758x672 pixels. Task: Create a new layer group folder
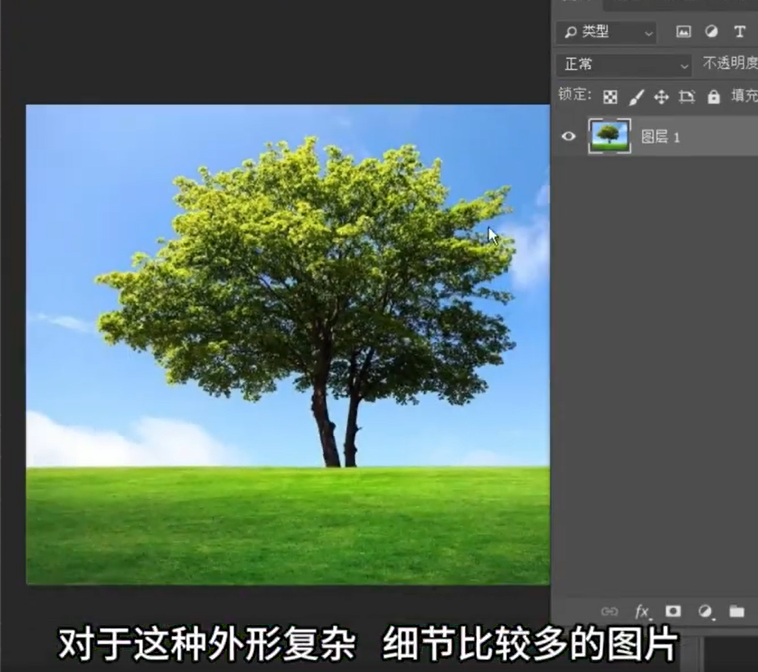point(737,611)
